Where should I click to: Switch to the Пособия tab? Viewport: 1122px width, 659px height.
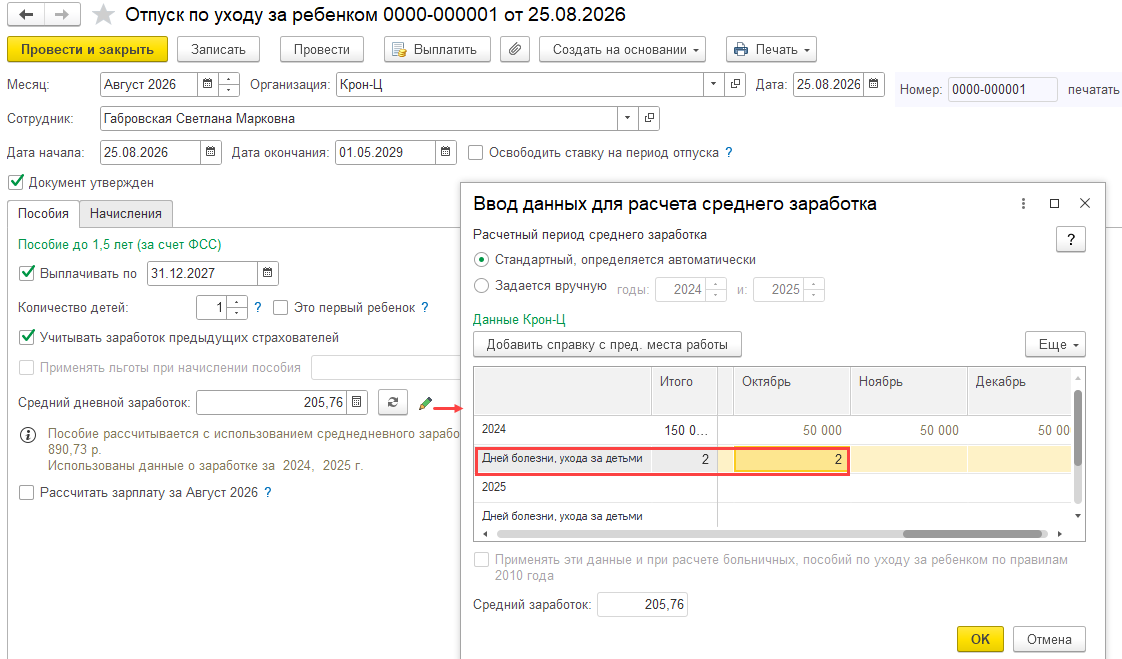[43, 213]
